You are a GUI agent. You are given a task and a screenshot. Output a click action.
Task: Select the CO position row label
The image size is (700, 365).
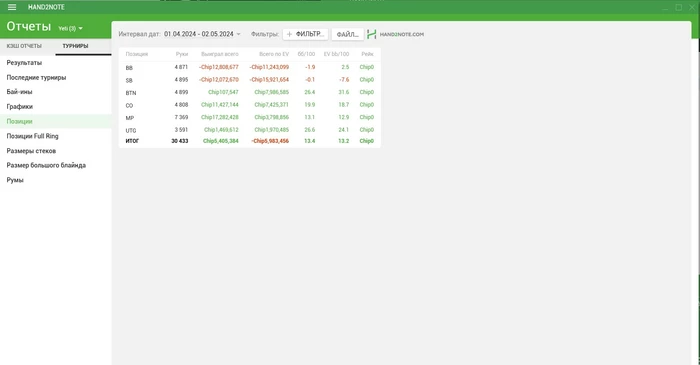(x=129, y=105)
